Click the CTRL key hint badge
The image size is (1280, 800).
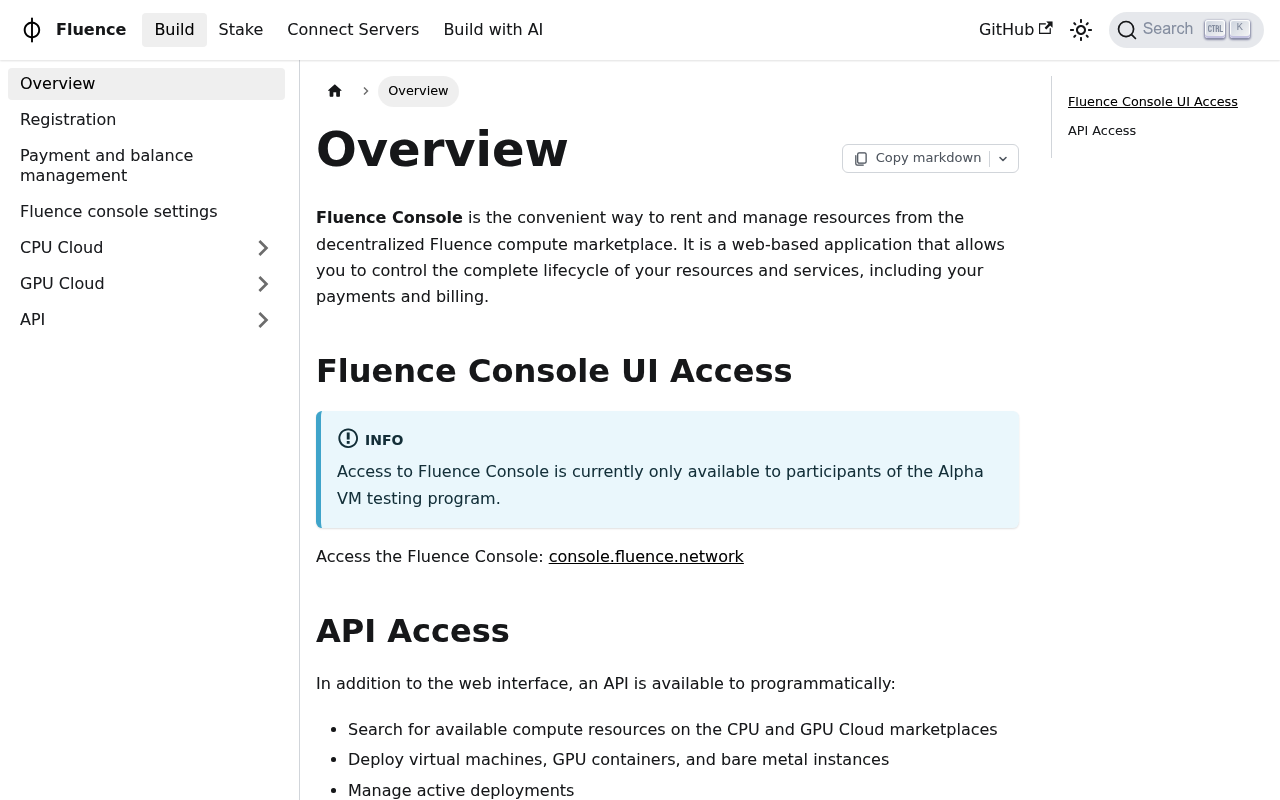[x=1215, y=29]
